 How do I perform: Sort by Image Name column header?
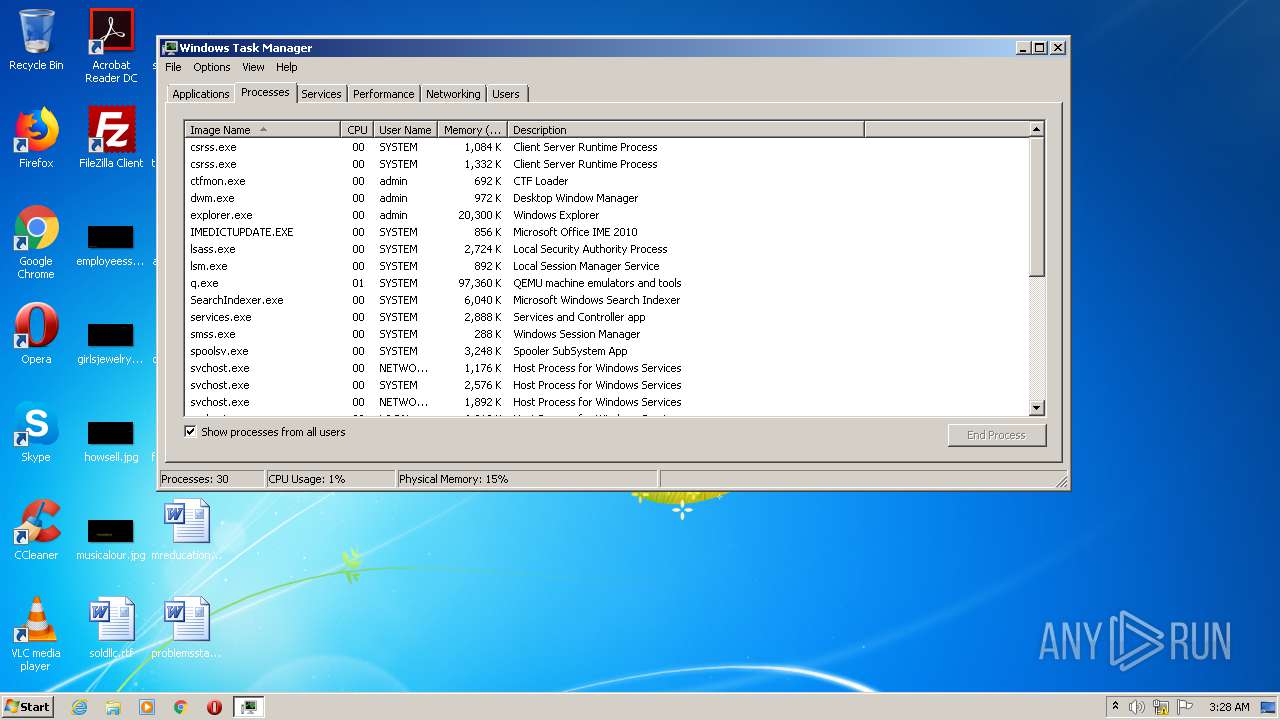pos(263,130)
